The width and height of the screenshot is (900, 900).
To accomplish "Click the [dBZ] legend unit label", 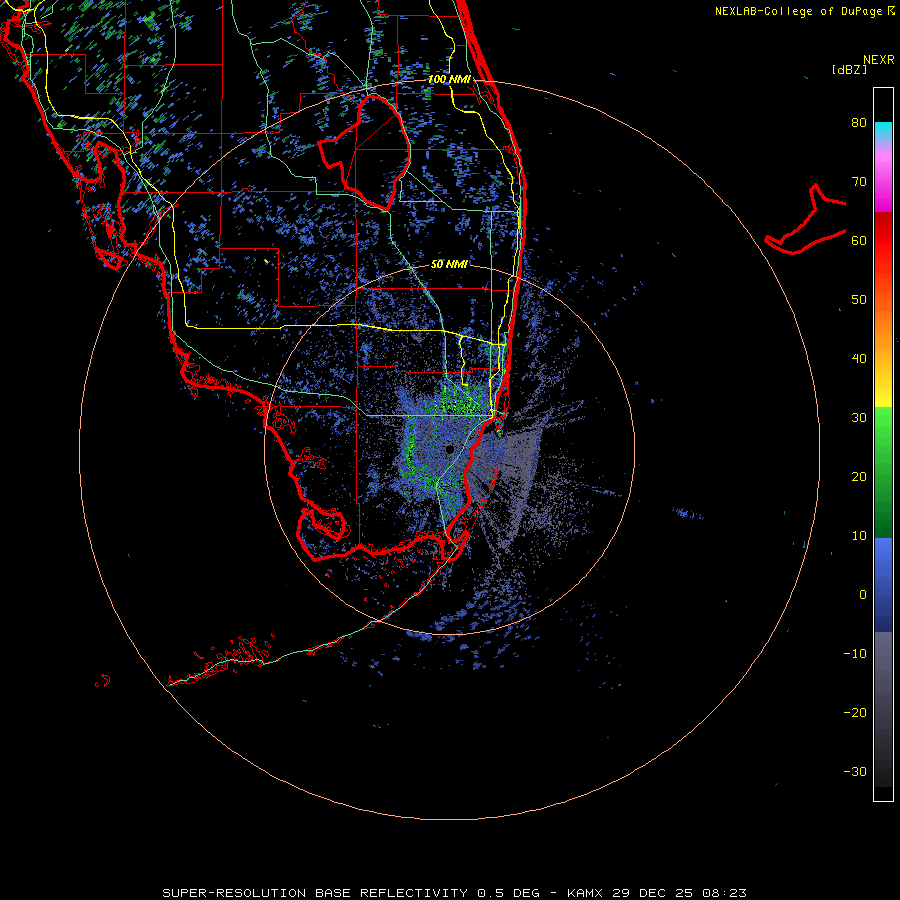I will 849,70.
